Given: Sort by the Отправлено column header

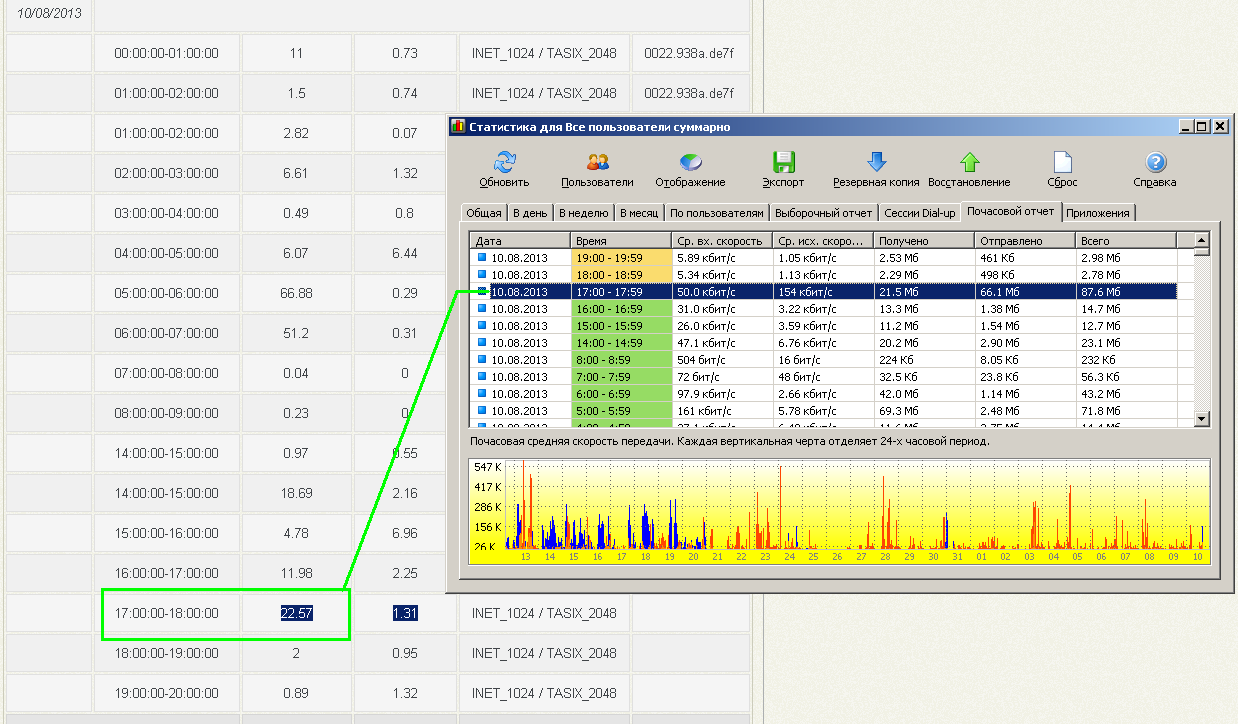Looking at the screenshot, I should coord(1025,241).
